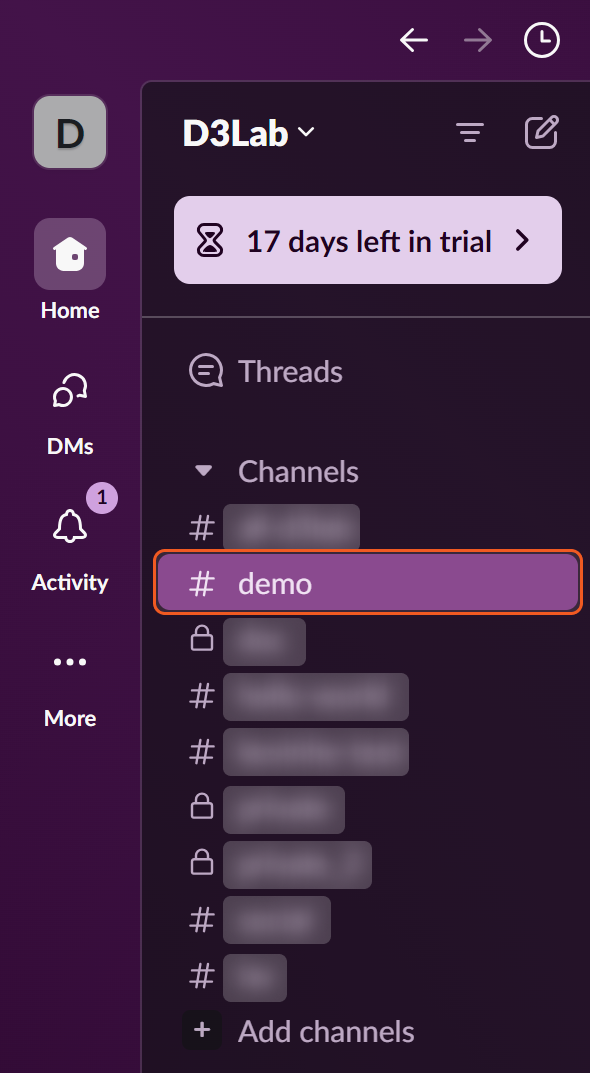Click the Channels section header label

[298, 471]
